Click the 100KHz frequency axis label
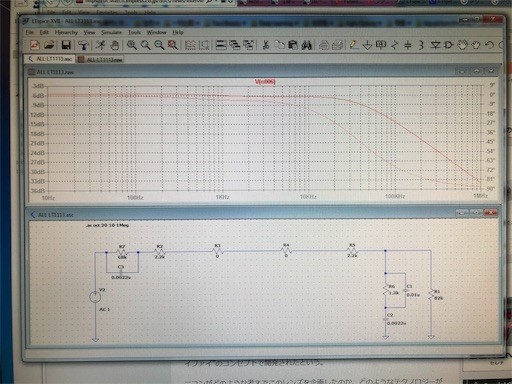This screenshot has width=512, height=384. tap(395, 196)
